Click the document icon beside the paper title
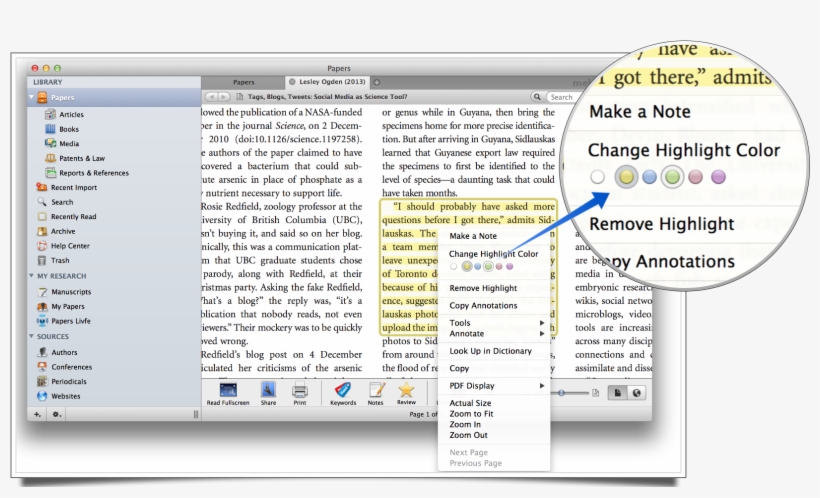 click(x=240, y=97)
